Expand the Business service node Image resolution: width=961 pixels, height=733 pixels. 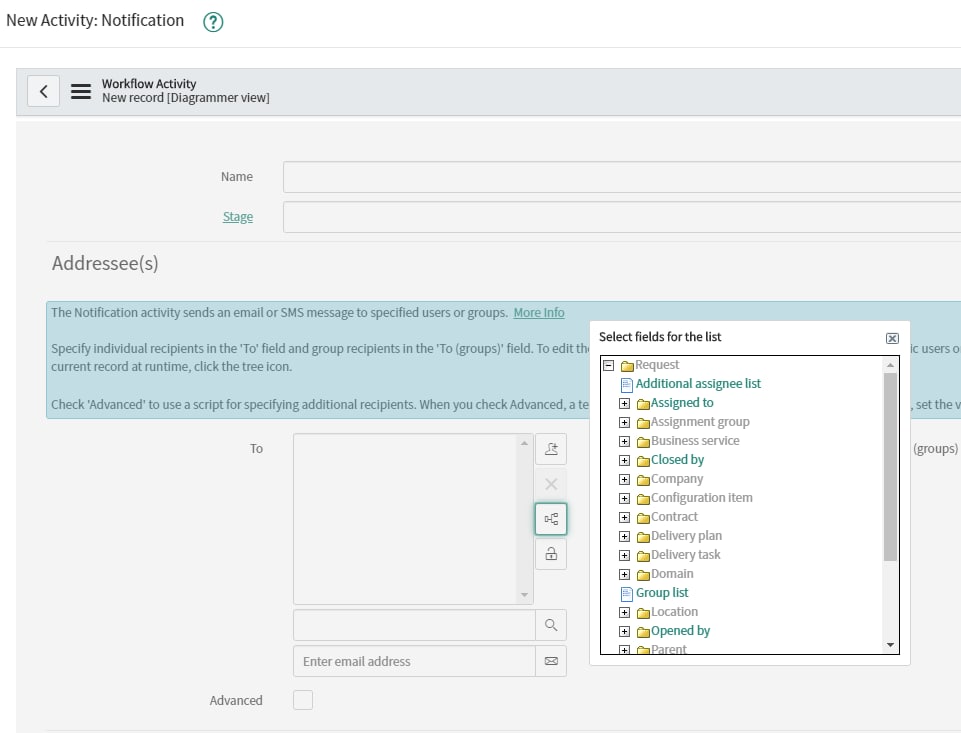(x=625, y=441)
